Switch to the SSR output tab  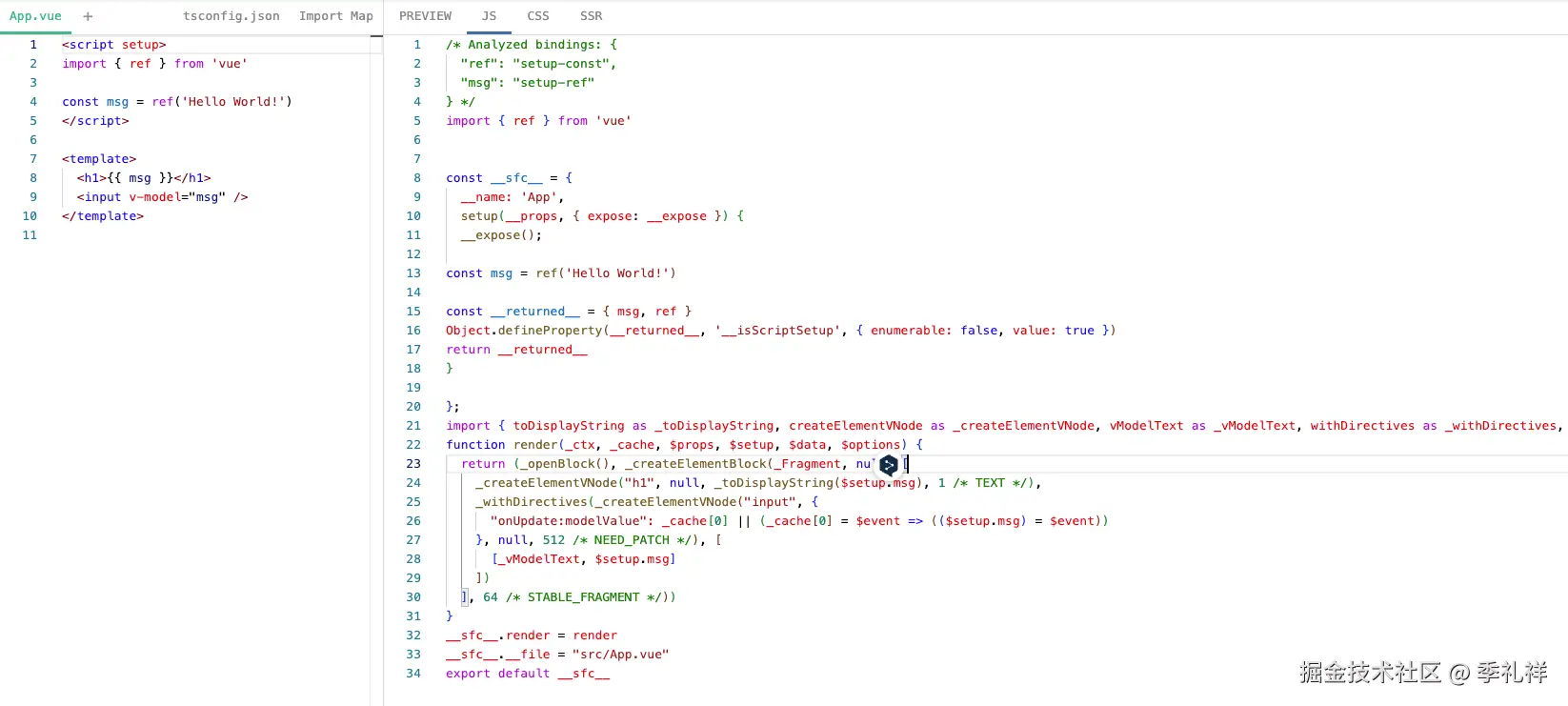(x=592, y=16)
